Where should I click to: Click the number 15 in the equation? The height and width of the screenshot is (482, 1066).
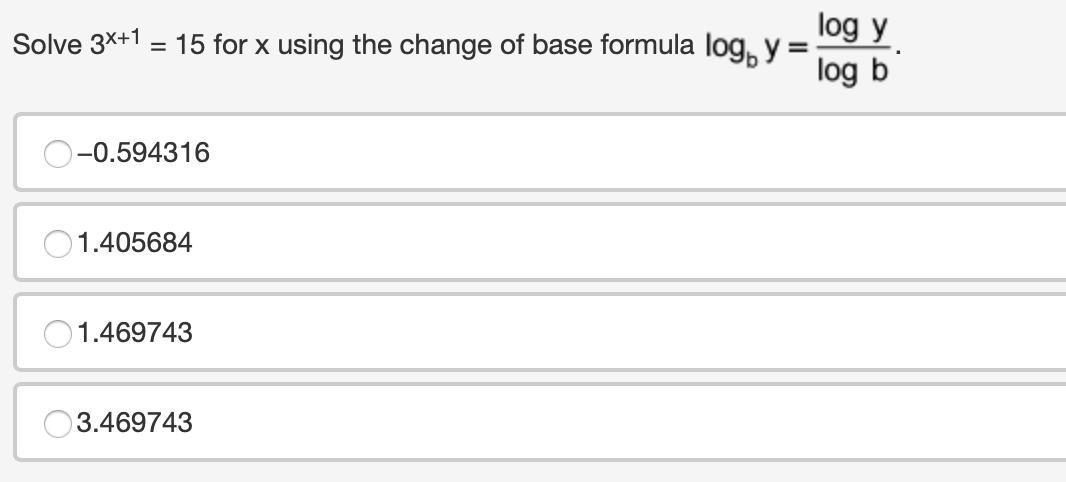pos(190,46)
